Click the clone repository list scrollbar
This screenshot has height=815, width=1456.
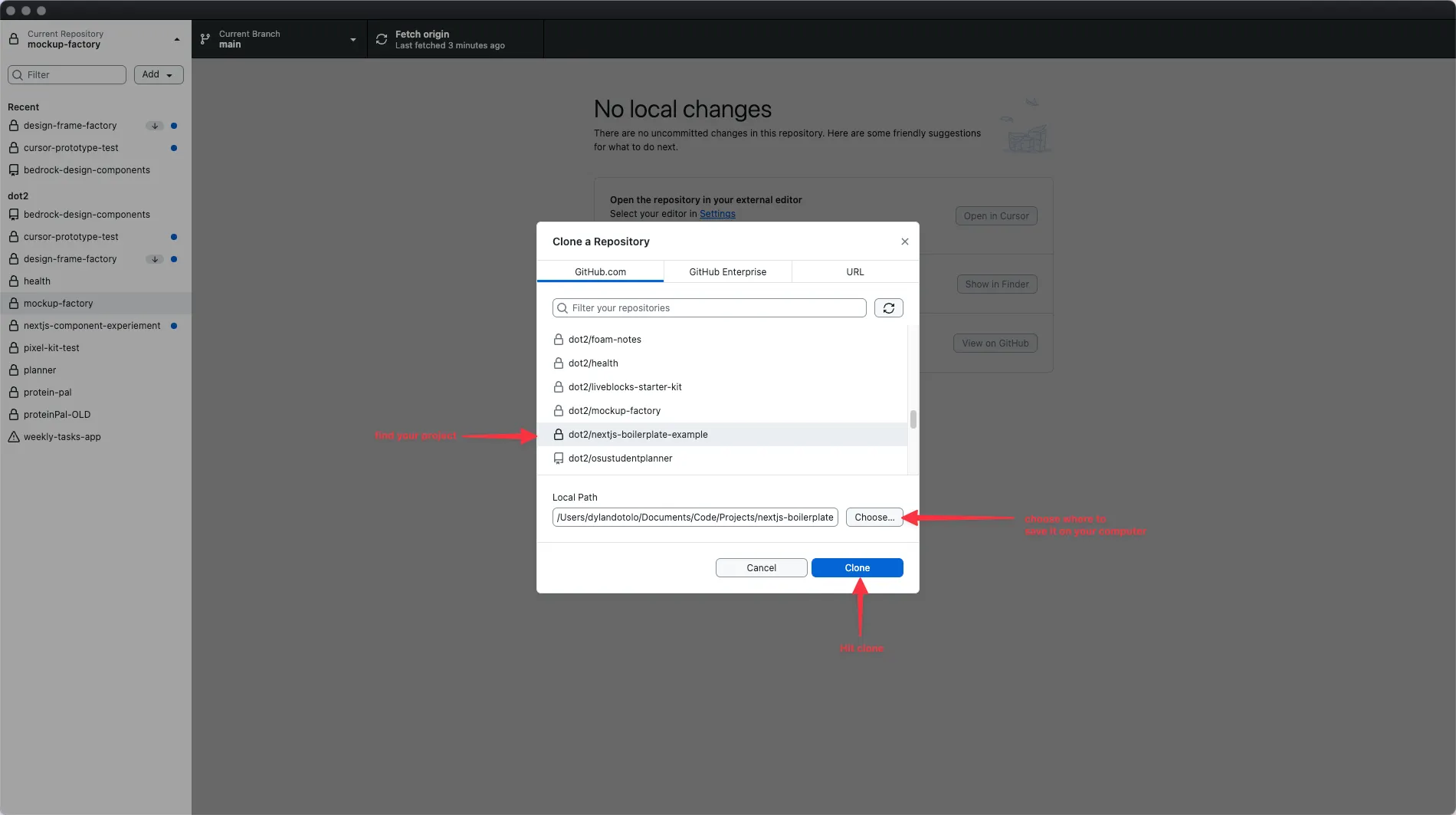(x=913, y=419)
